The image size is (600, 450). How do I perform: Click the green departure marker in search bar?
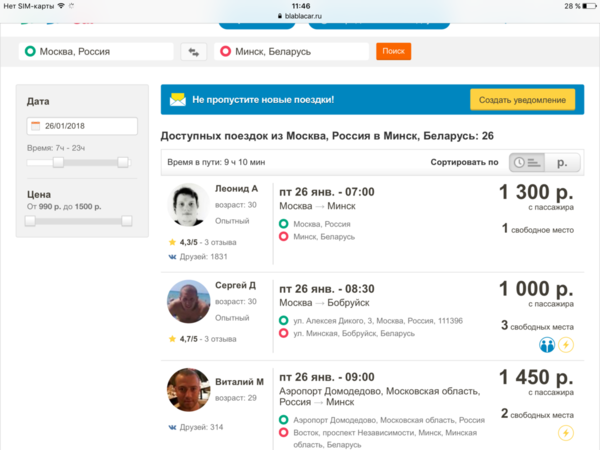tap(30, 51)
